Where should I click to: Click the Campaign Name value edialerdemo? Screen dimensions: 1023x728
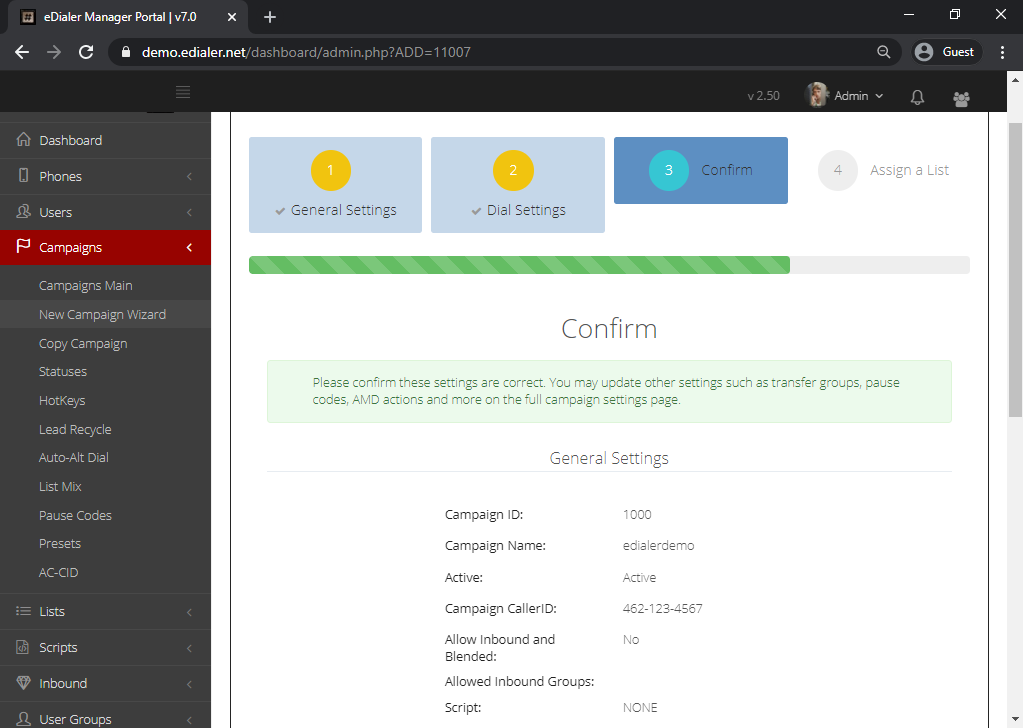658,545
